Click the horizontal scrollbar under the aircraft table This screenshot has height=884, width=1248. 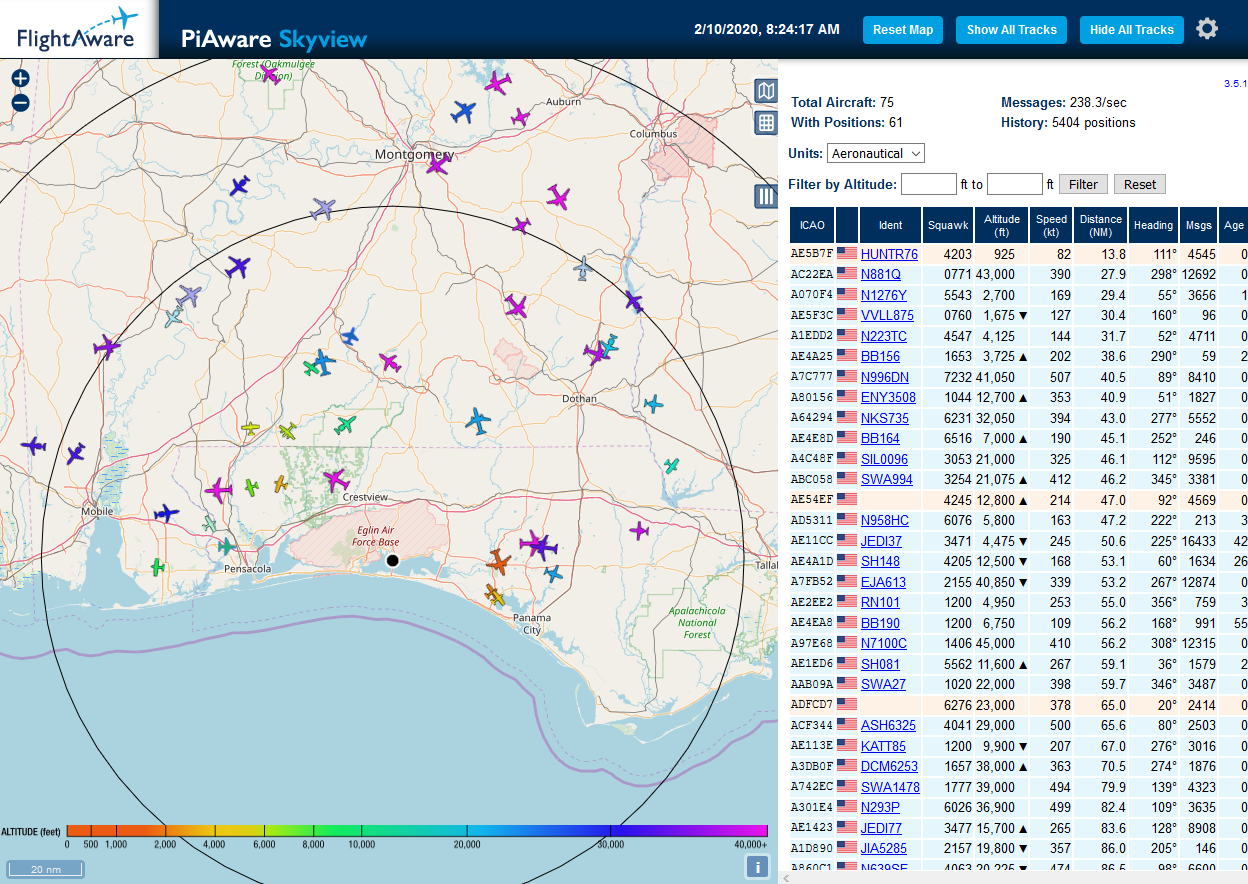pos(1013,877)
